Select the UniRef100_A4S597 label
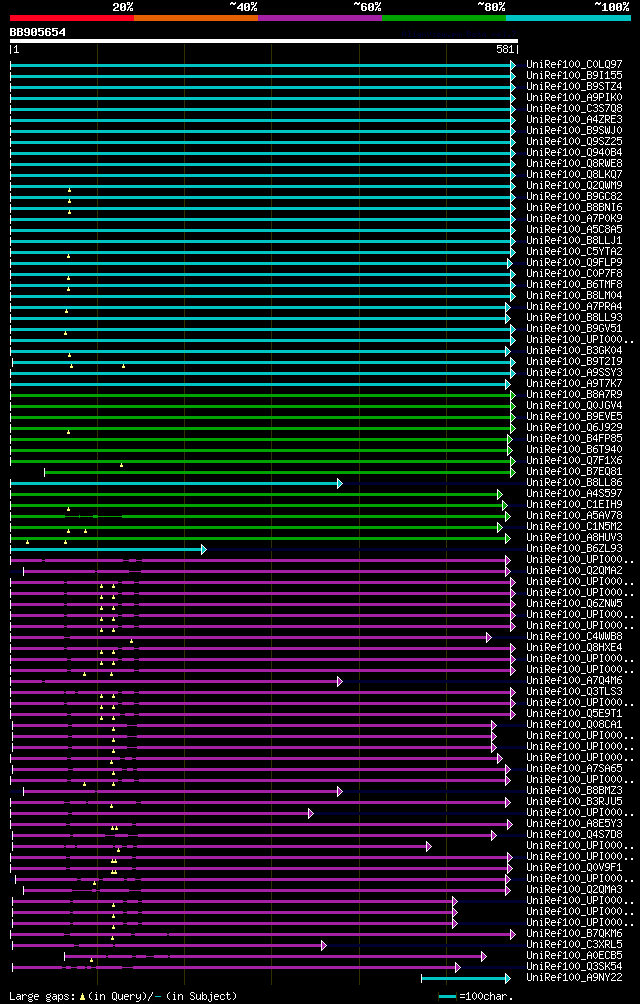 tap(574, 494)
